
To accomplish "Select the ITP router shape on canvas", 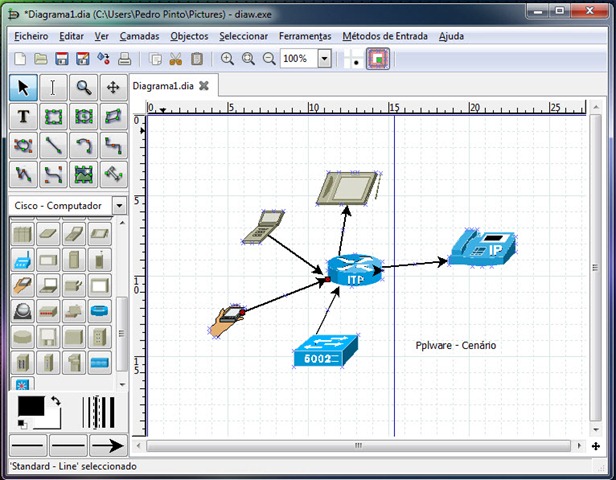I will (355, 270).
